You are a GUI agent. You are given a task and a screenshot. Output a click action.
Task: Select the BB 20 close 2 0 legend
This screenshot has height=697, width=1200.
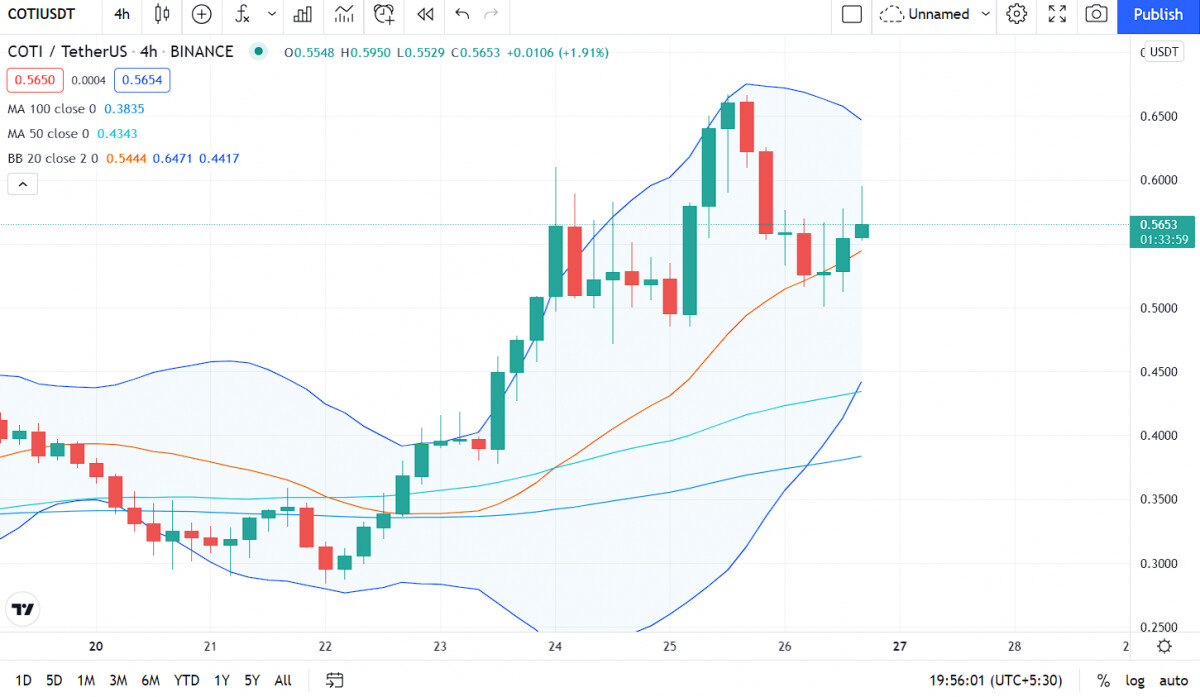tap(52, 158)
